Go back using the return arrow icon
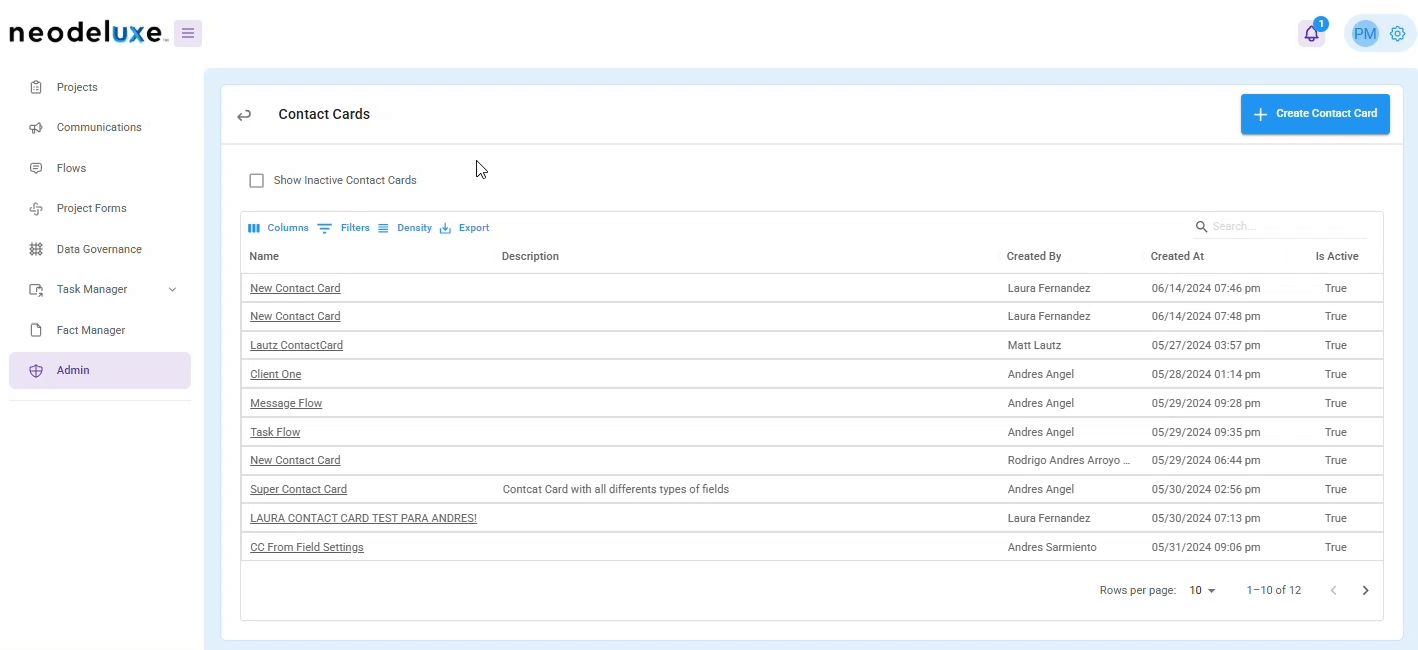Screen dimensions: 1418x650 [x=244, y=115]
